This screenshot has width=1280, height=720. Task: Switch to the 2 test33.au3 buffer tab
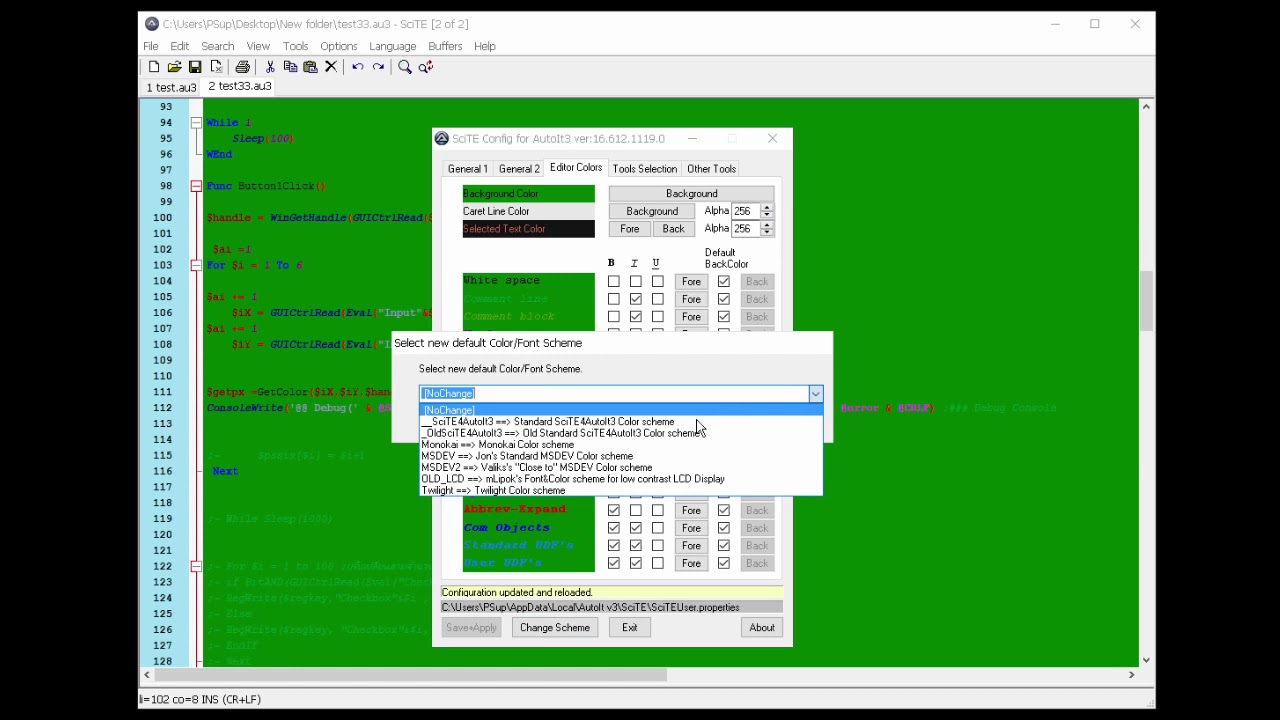(240, 86)
